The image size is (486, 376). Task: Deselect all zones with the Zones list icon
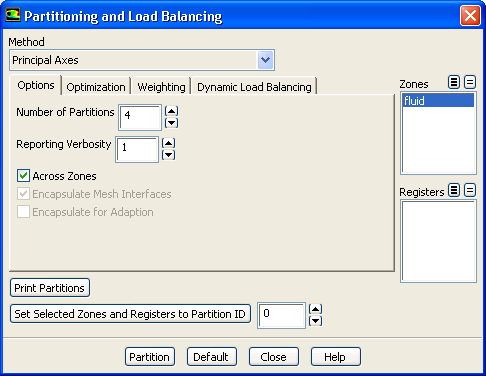tap(470, 82)
